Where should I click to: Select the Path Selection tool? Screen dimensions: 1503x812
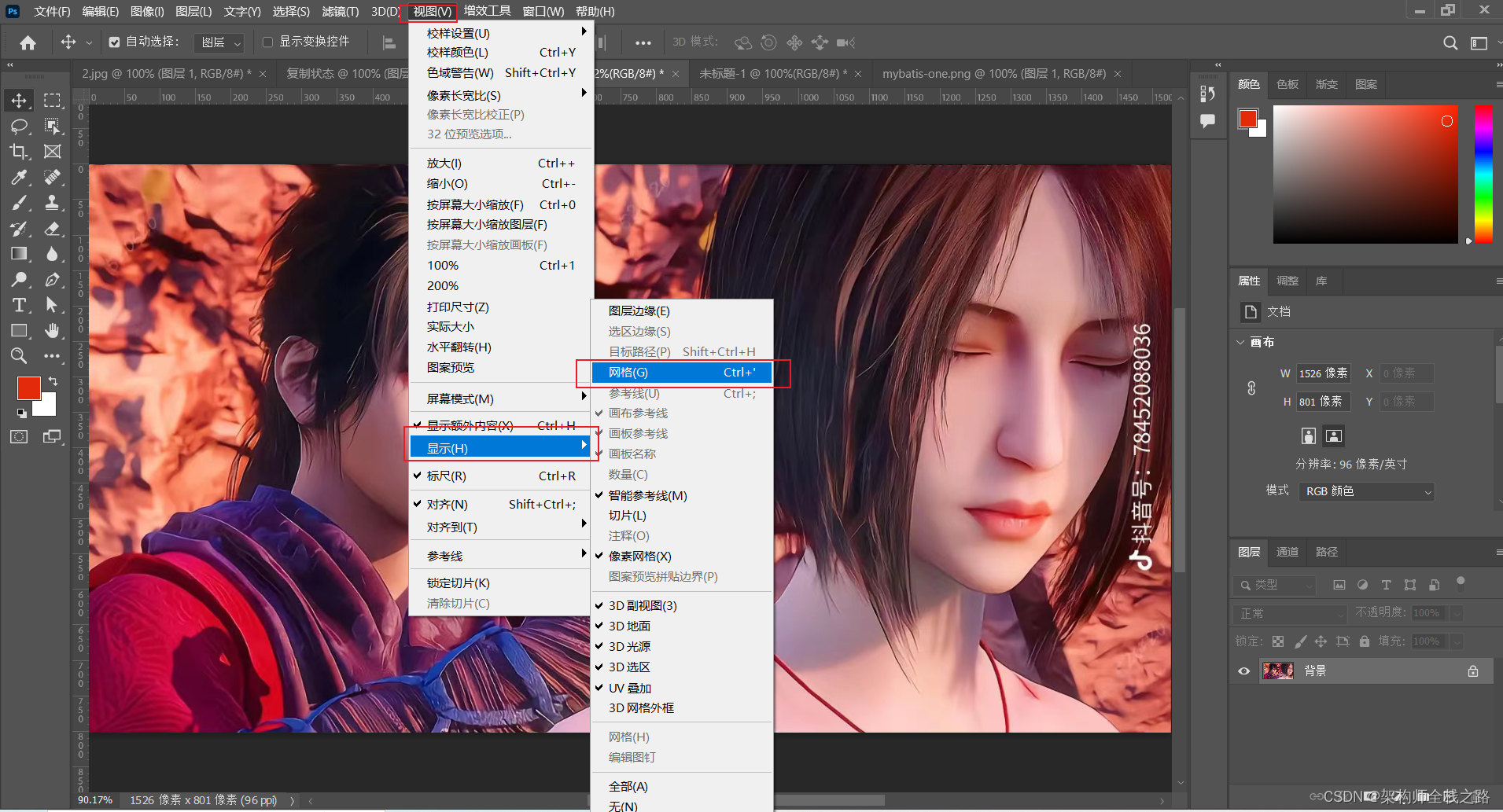coord(52,305)
